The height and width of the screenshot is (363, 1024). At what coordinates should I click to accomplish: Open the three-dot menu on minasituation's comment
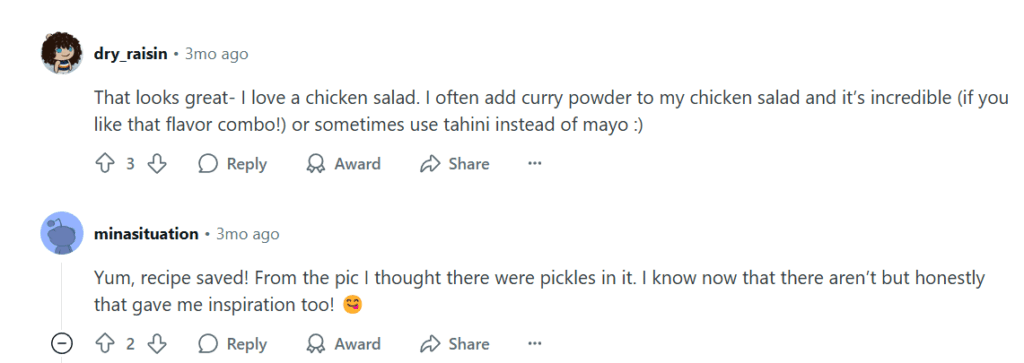coord(535,343)
